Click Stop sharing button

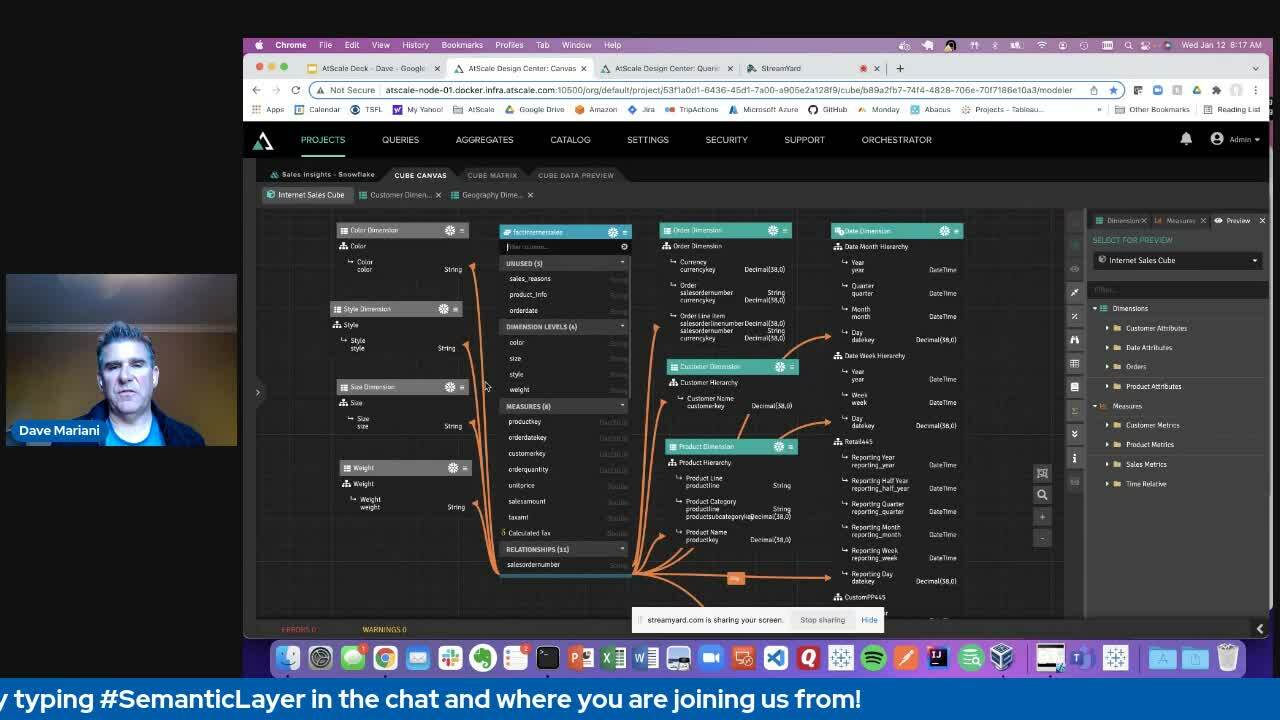822,620
